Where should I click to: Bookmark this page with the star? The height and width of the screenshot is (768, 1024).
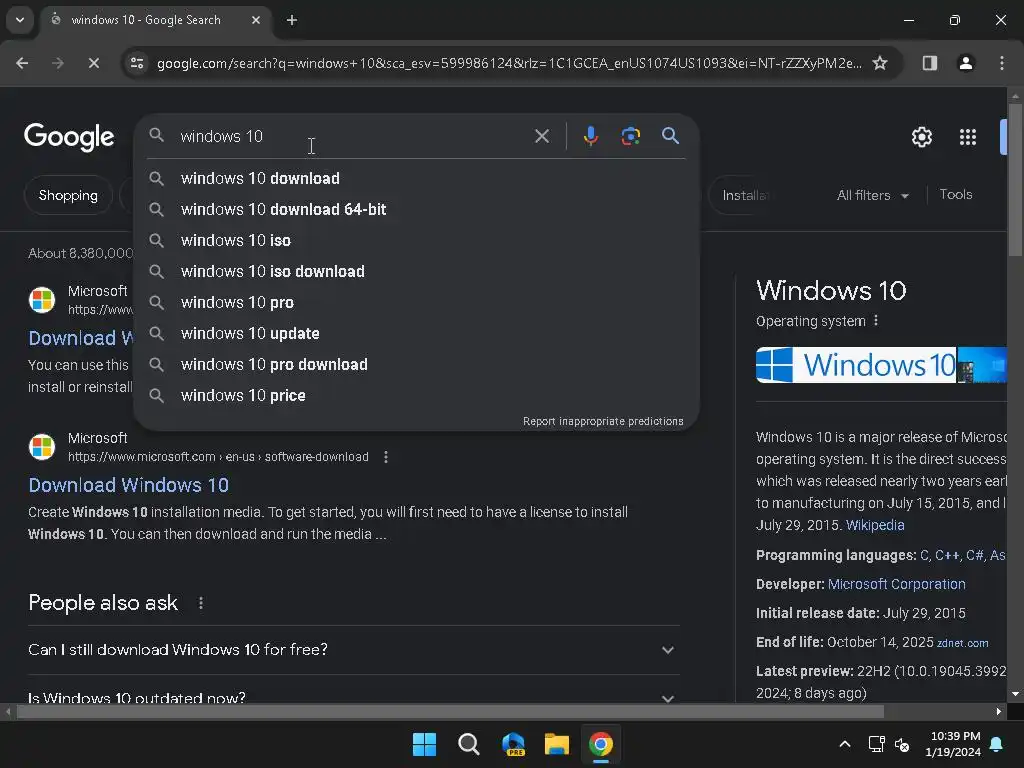tap(880, 63)
